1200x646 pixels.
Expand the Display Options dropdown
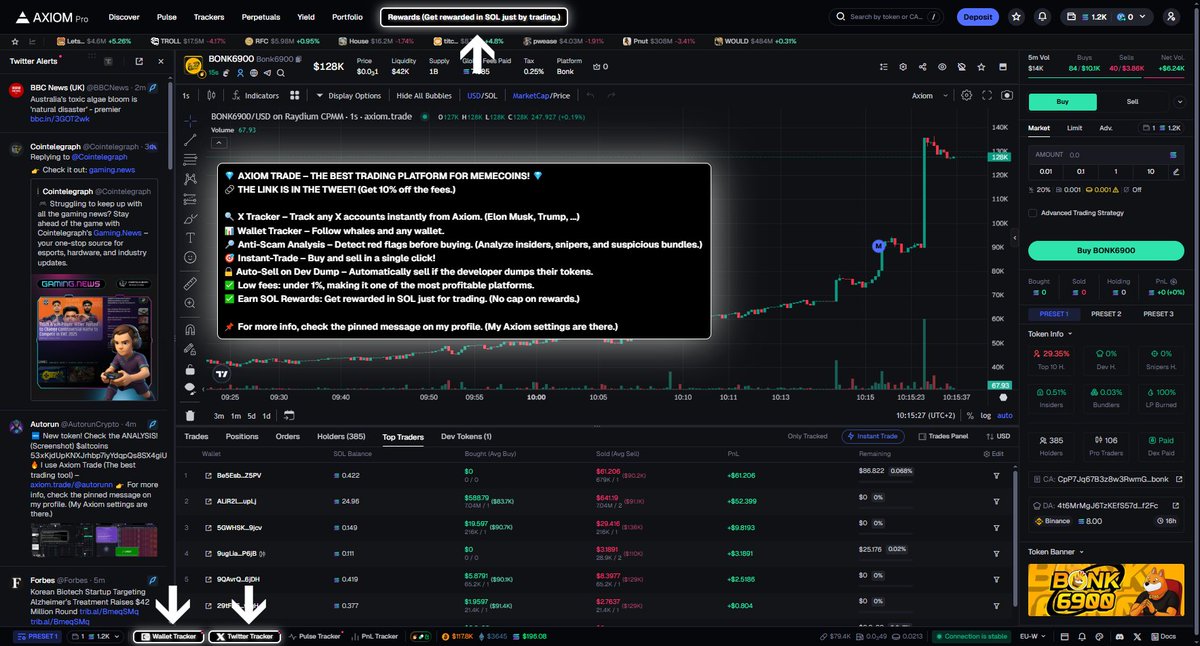(348, 95)
